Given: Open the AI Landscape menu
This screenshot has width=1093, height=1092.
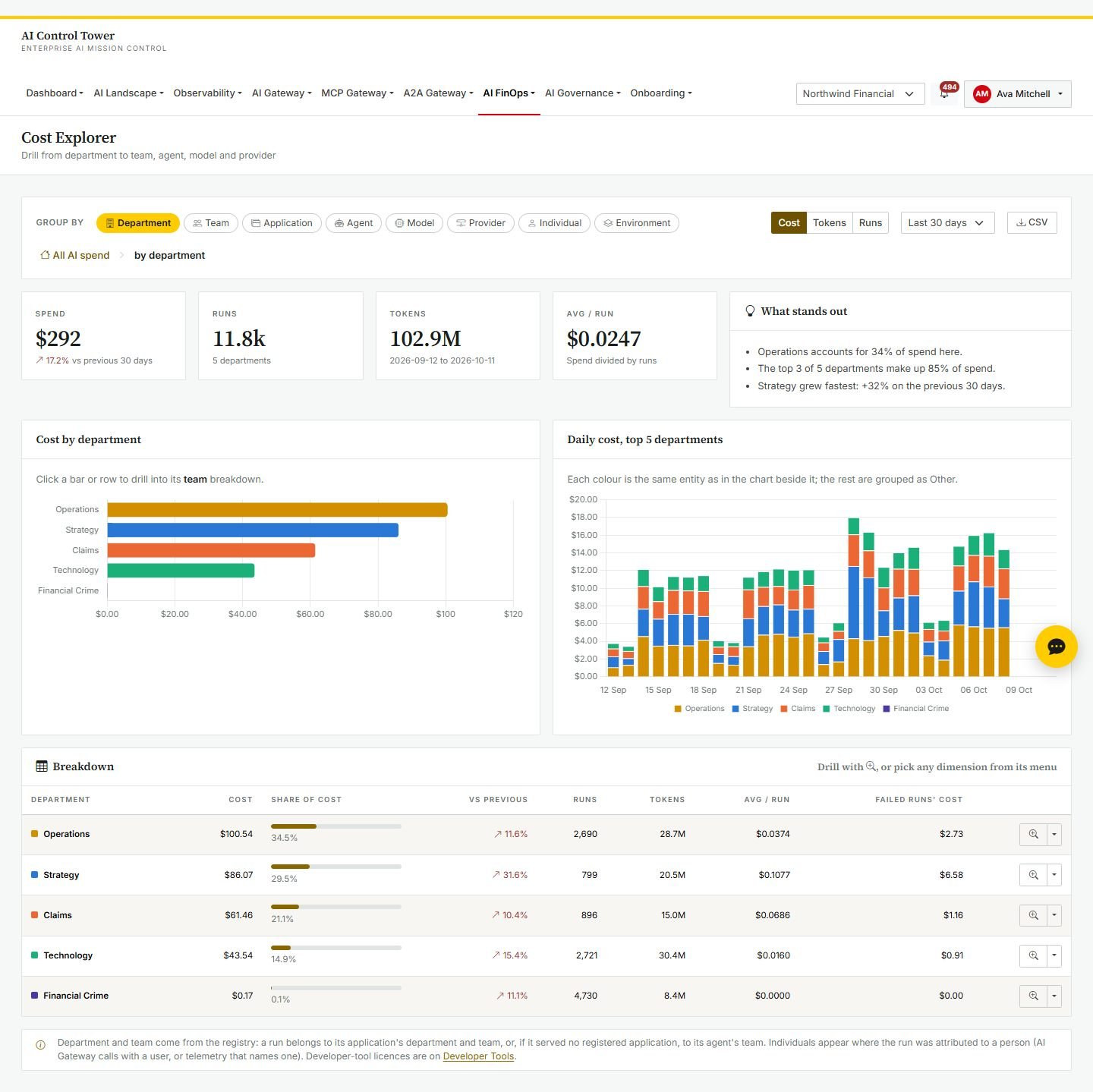Looking at the screenshot, I should click(x=128, y=93).
